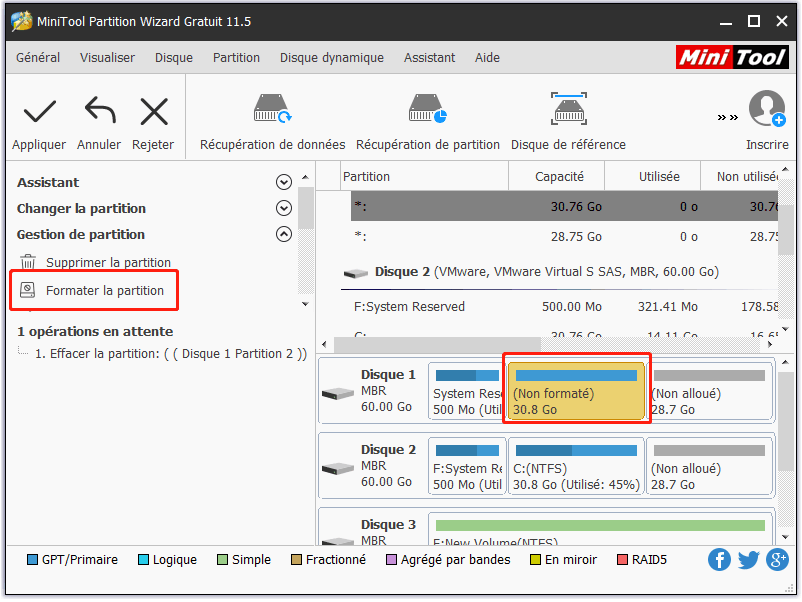Open the Aide menu
802x602 pixels.
coord(487,58)
